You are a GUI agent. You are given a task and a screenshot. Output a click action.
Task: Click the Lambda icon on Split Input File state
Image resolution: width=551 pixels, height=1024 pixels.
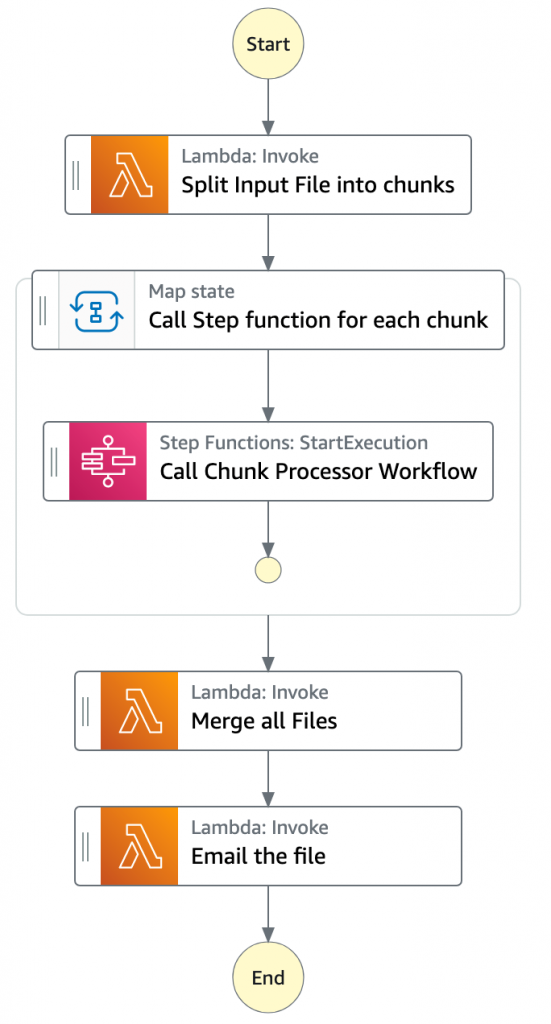click(129, 174)
